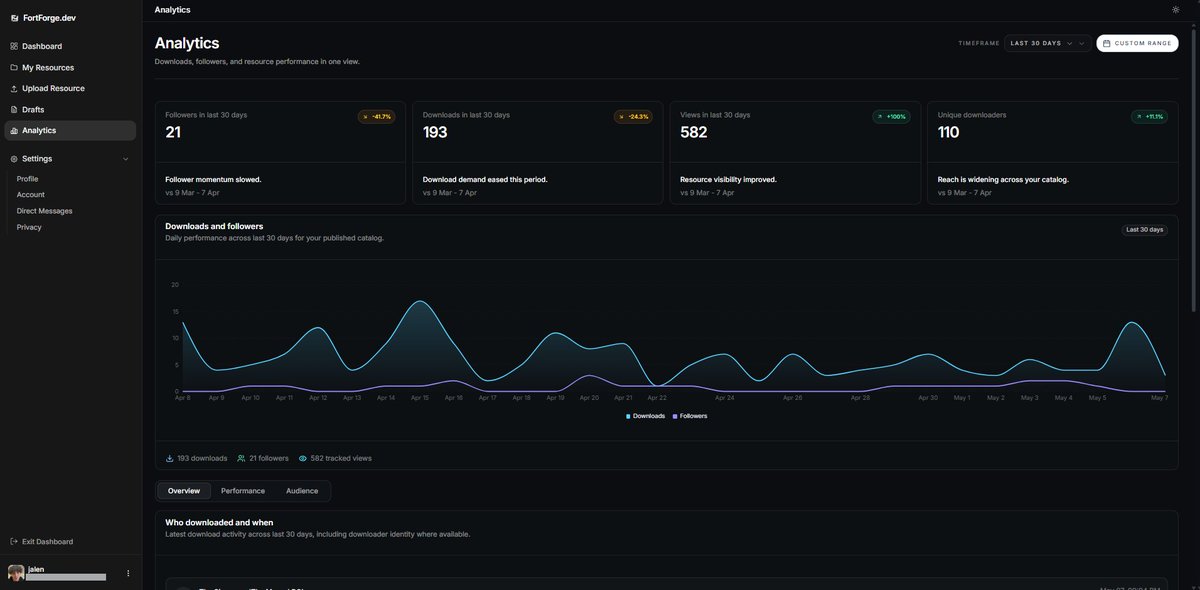Screen dimensions: 1200x590
Task: Click 'Follower momentum slowed.' text
Action: (213, 180)
